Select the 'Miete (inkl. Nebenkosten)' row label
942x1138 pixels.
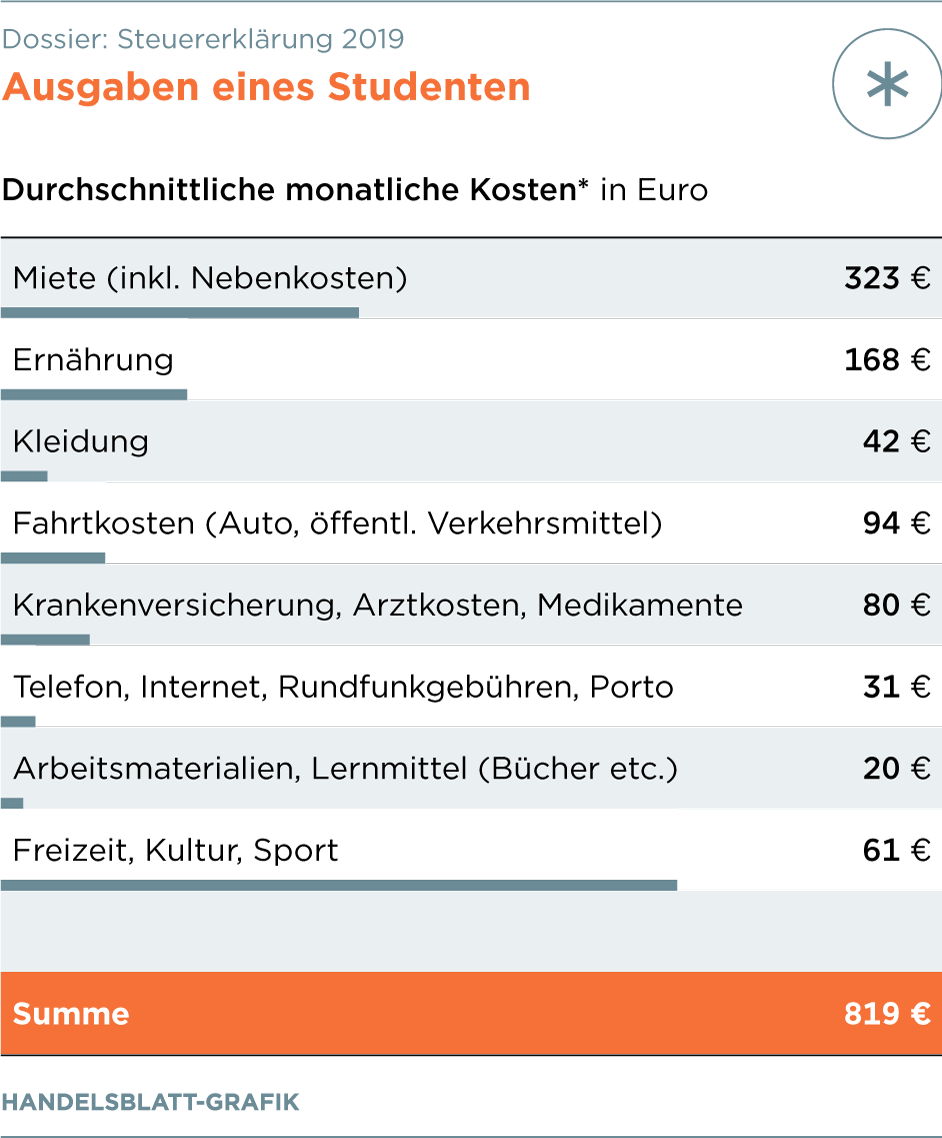(x=210, y=278)
